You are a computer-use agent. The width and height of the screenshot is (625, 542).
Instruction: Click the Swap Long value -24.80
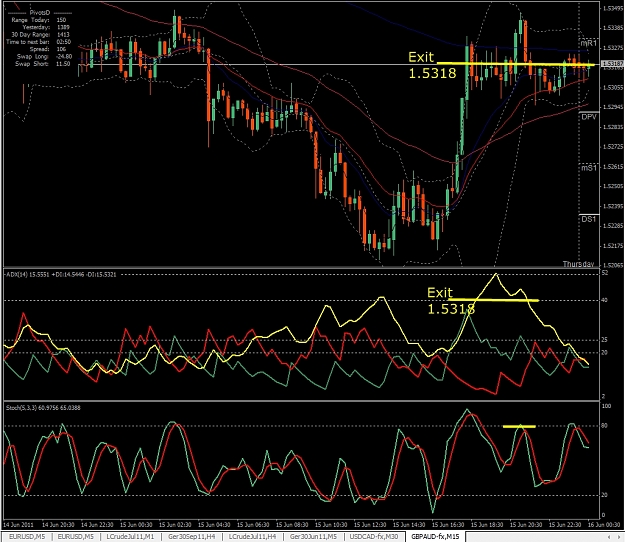tap(64, 57)
